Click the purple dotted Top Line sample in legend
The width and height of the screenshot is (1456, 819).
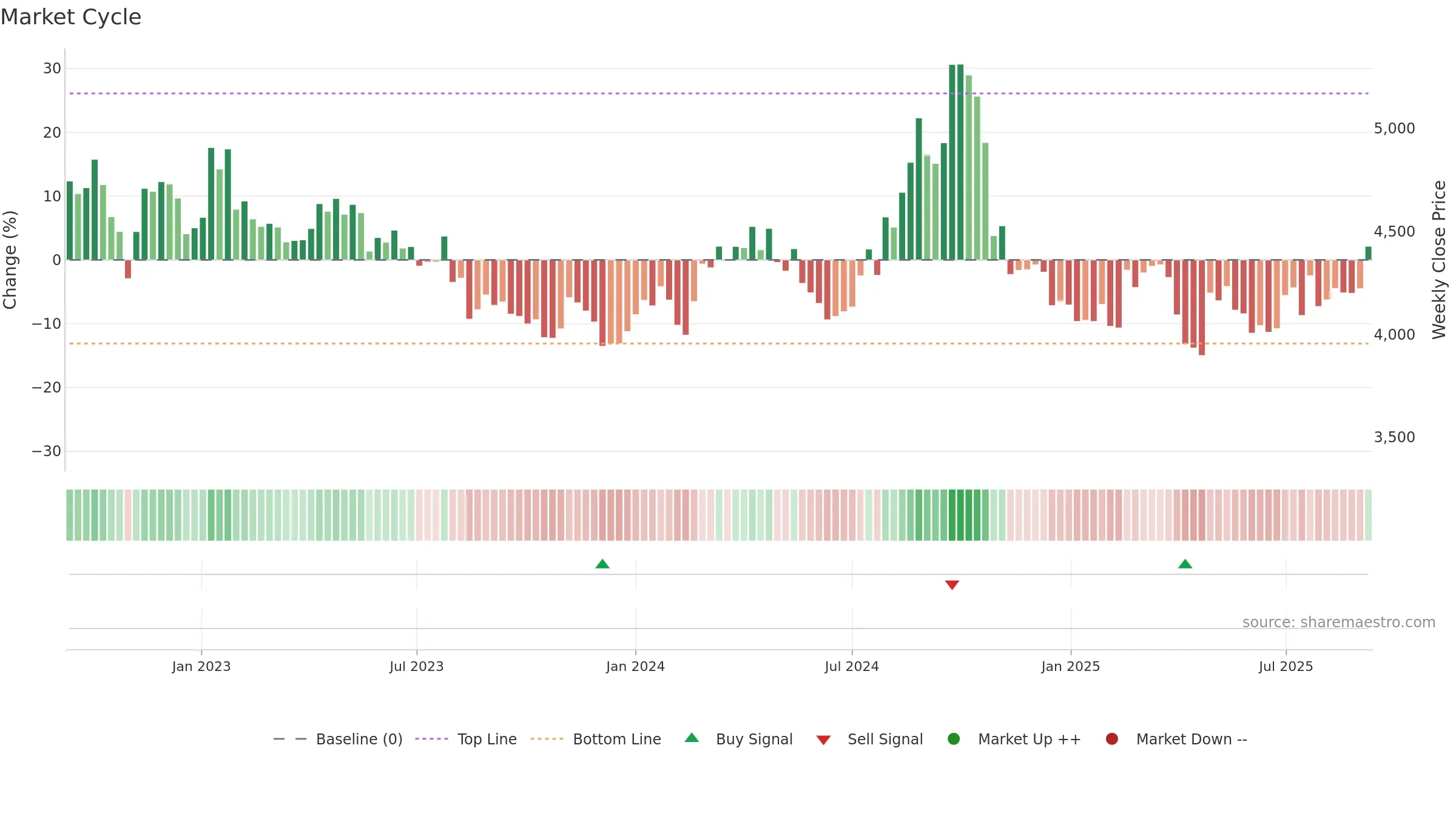coord(431,739)
